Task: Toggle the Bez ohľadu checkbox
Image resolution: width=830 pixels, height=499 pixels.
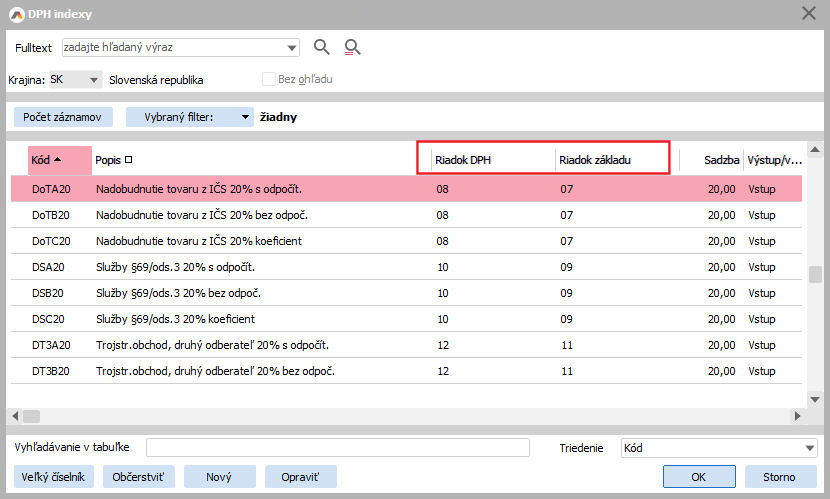Action: [x=268, y=79]
